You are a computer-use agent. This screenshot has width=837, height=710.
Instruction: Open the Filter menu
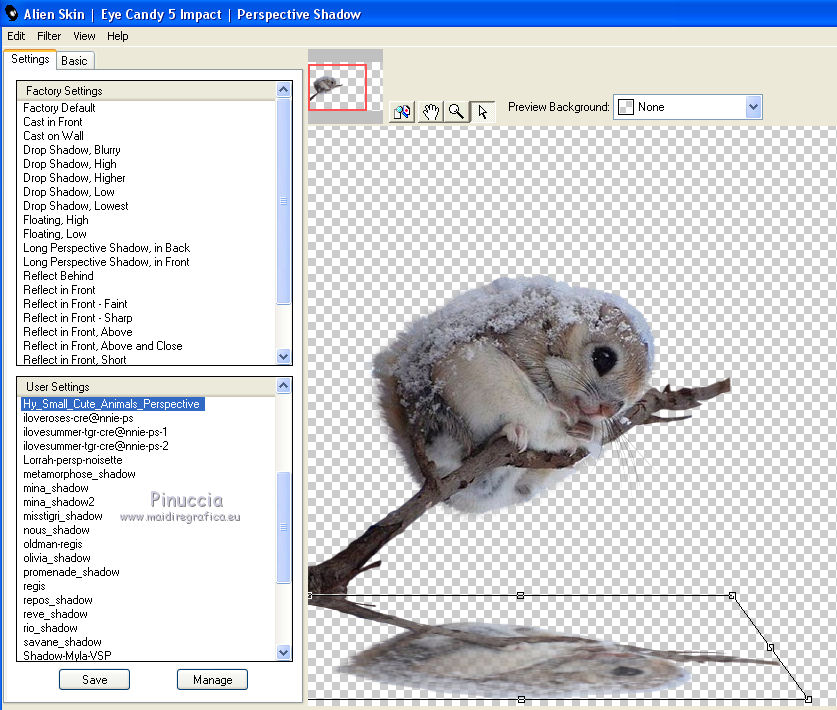[49, 36]
